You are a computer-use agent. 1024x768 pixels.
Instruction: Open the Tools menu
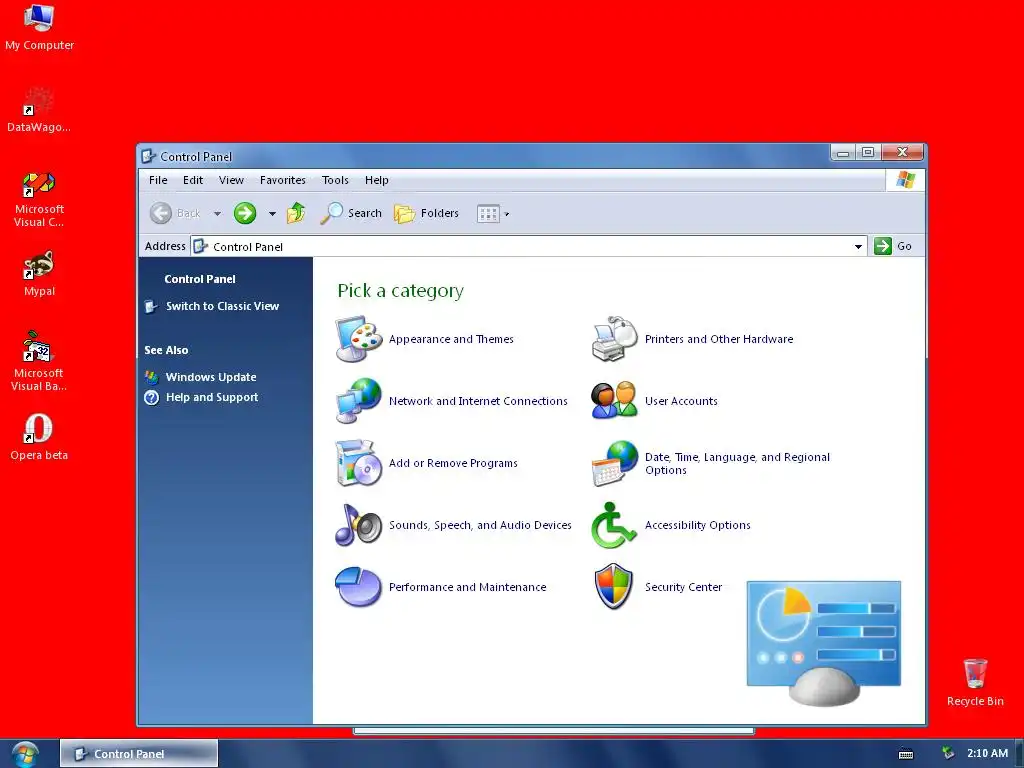(x=335, y=180)
